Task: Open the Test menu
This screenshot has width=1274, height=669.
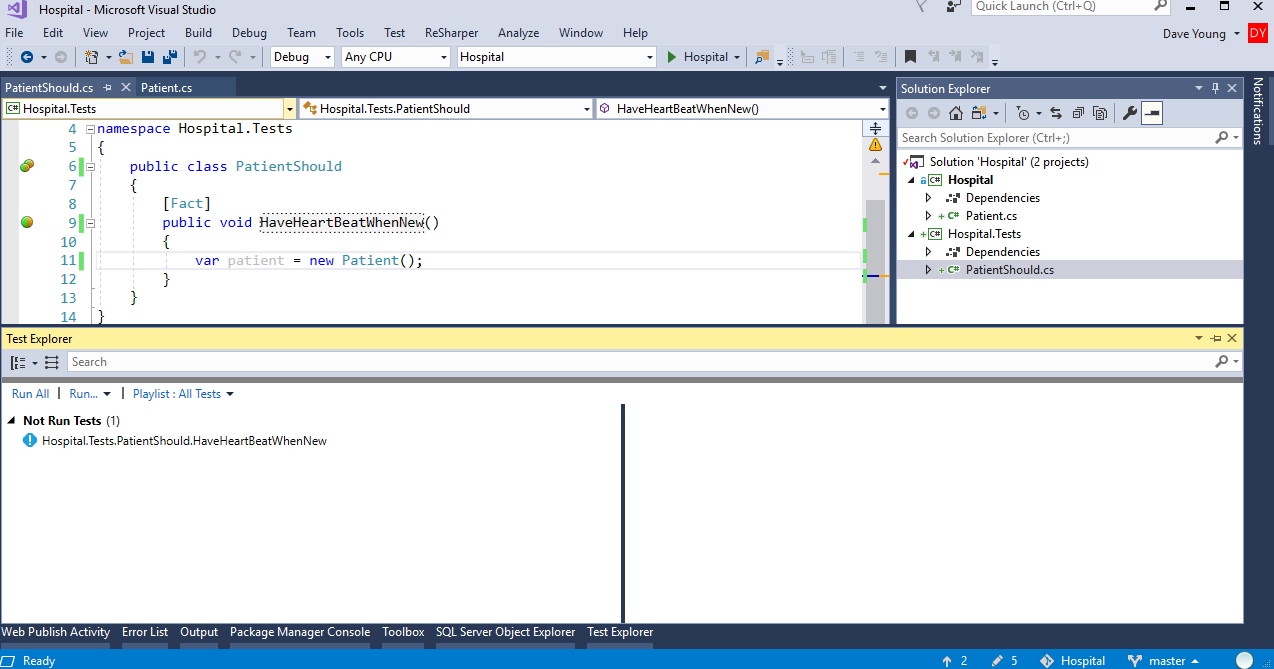Action: [x=394, y=33]
